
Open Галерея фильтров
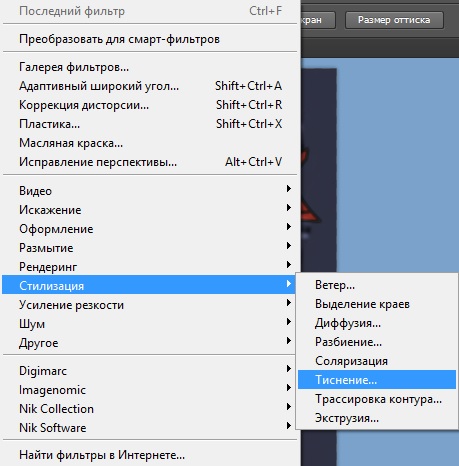(149, 67)
